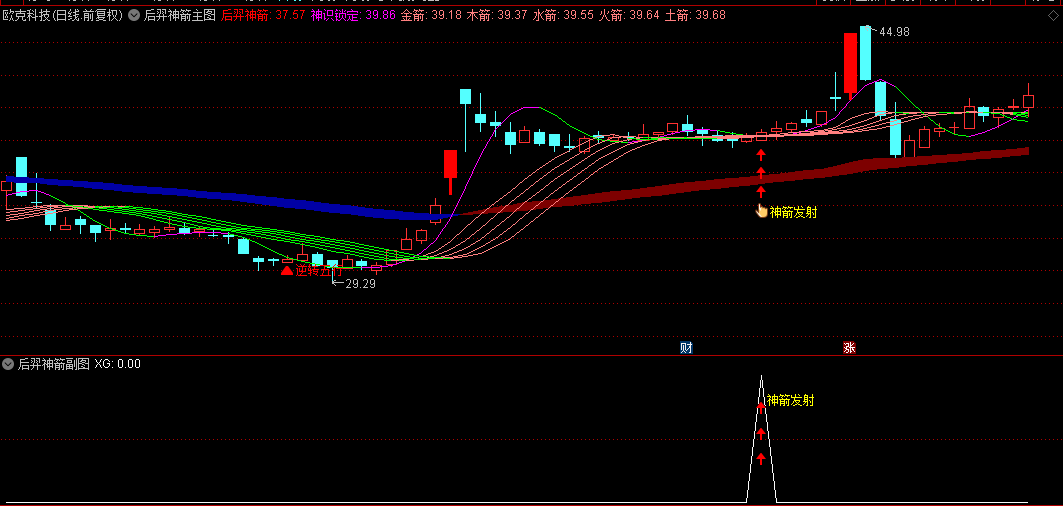The image size is (1063, 506).
Task: Expand the 后羿神箭副图 sub-chart dropdown arrow
Action: click(7, 364)
